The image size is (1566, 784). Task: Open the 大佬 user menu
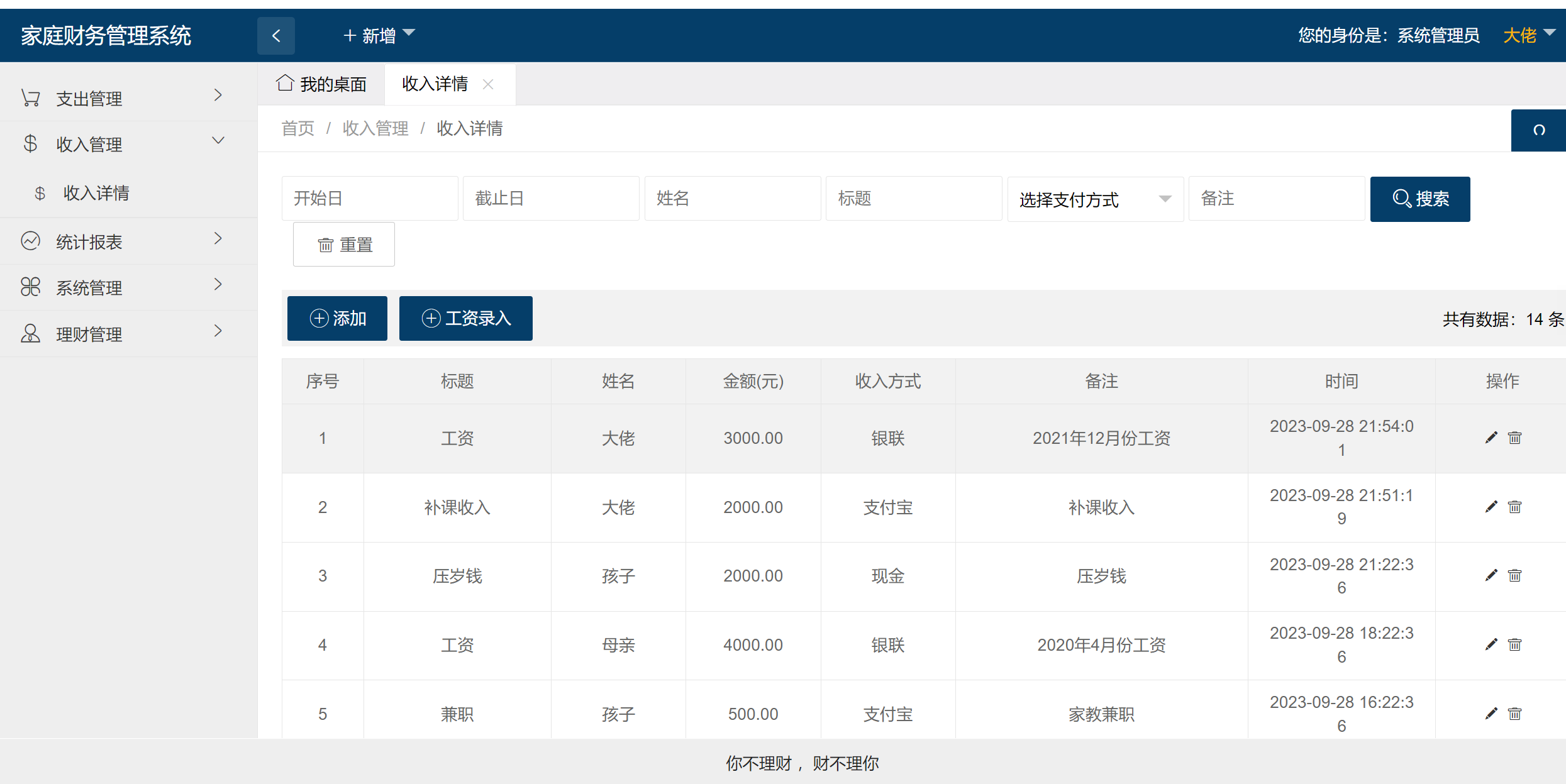pos(1524,35)
